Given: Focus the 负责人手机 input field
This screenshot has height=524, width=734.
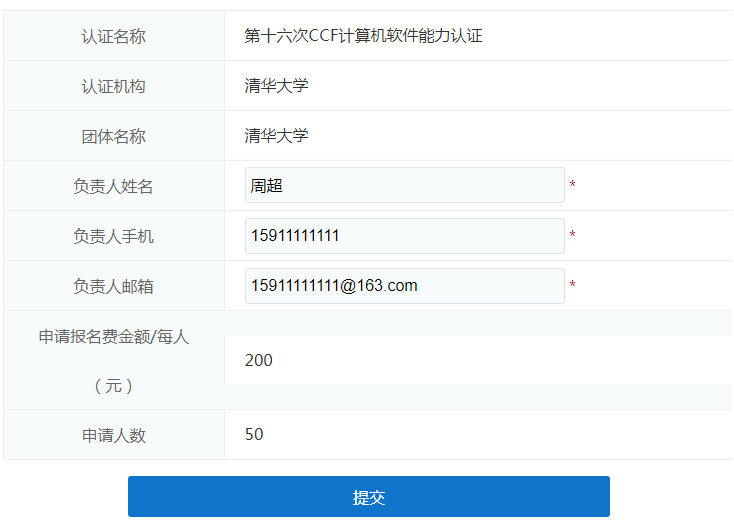Looking at the screenshot, I should click(404, 236).
